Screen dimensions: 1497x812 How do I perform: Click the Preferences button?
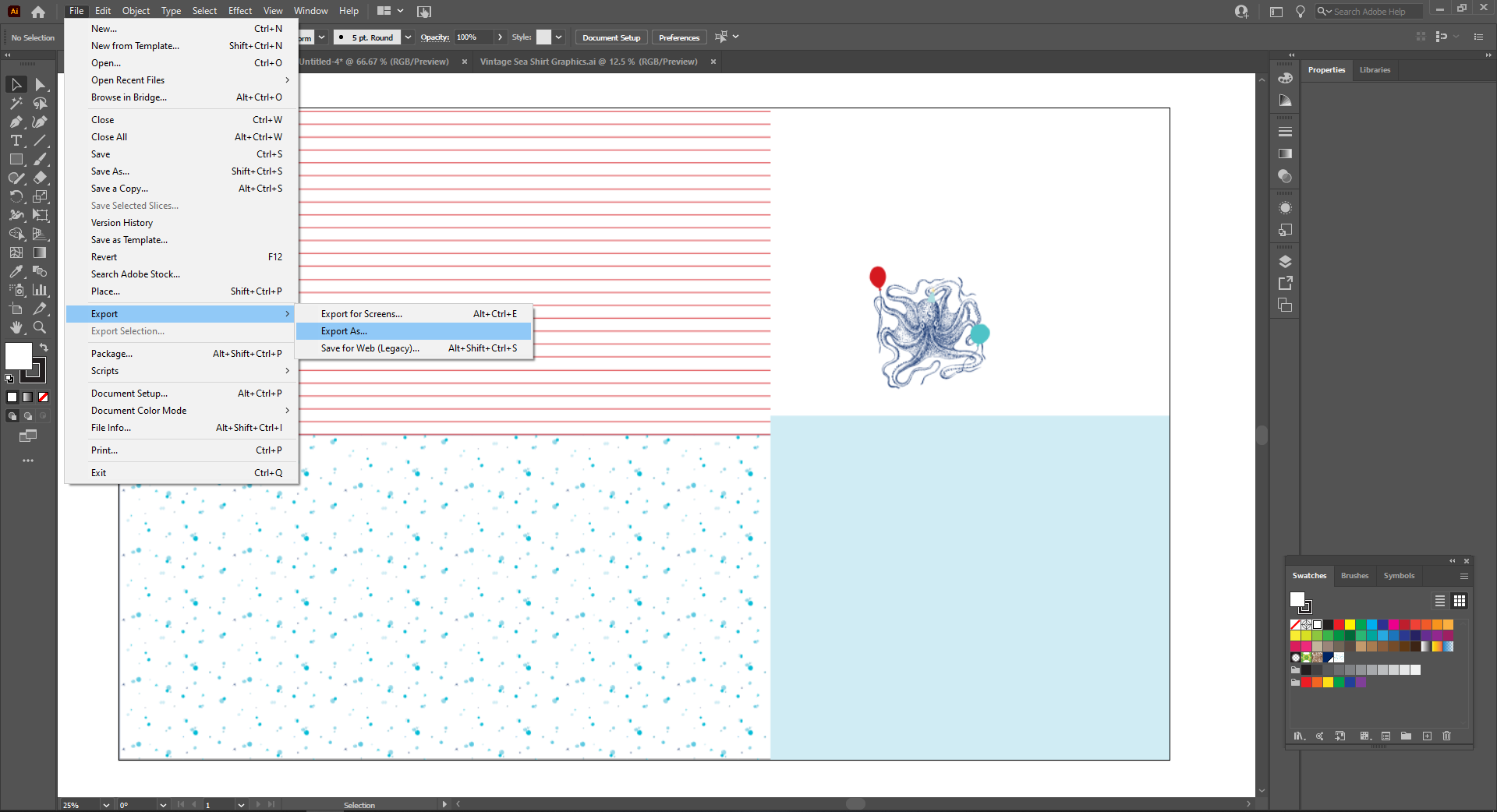click(679, 37)
